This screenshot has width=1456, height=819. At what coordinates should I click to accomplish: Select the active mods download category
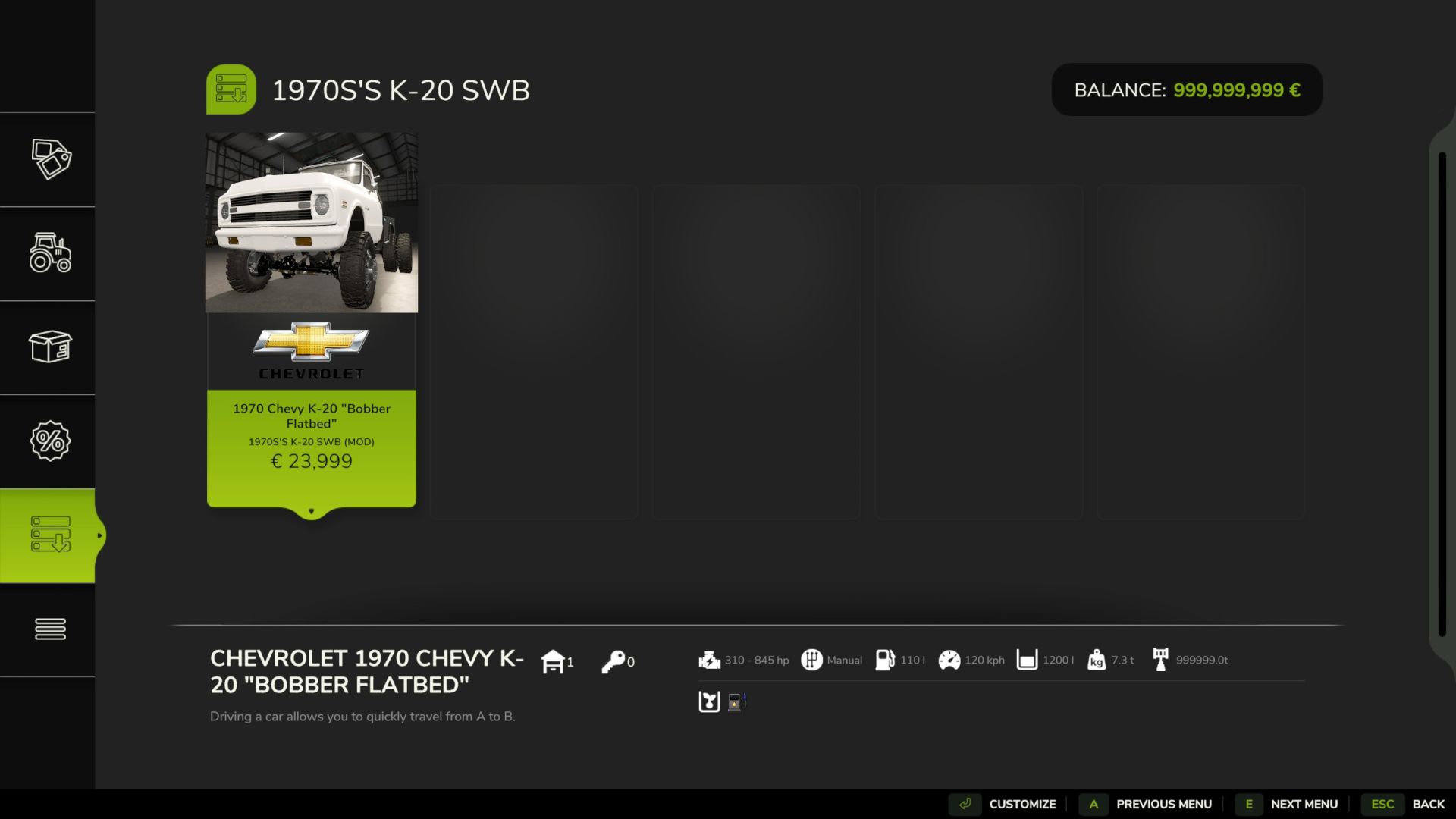(x=51, y=535)
